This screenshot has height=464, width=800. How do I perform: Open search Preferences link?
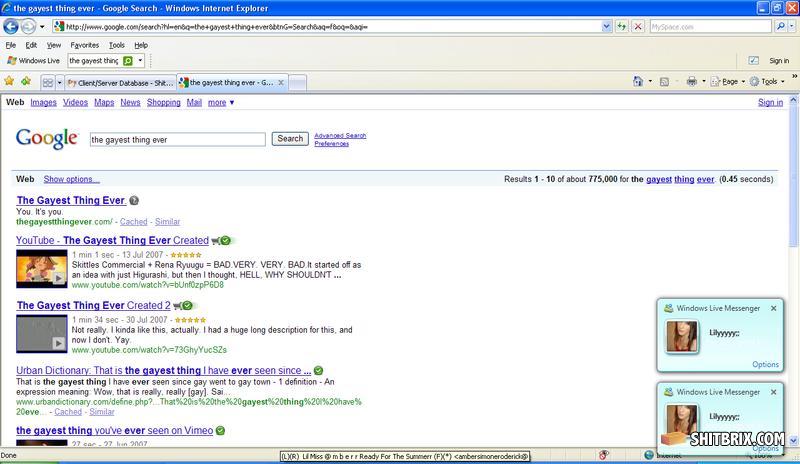[x=332, y=143]
